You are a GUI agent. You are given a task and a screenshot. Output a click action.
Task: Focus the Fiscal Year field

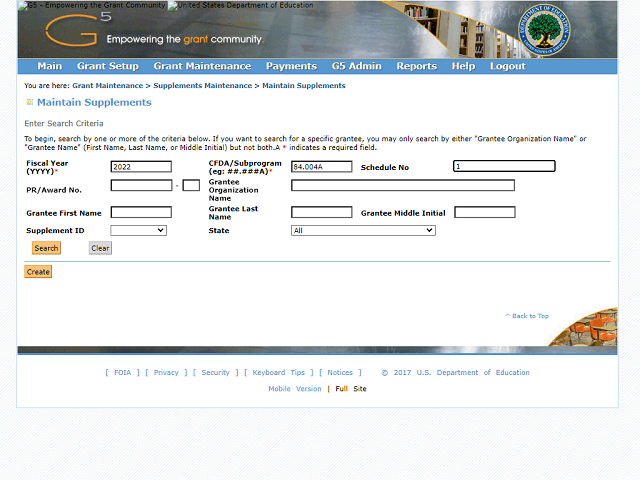[x=141, y=167]
